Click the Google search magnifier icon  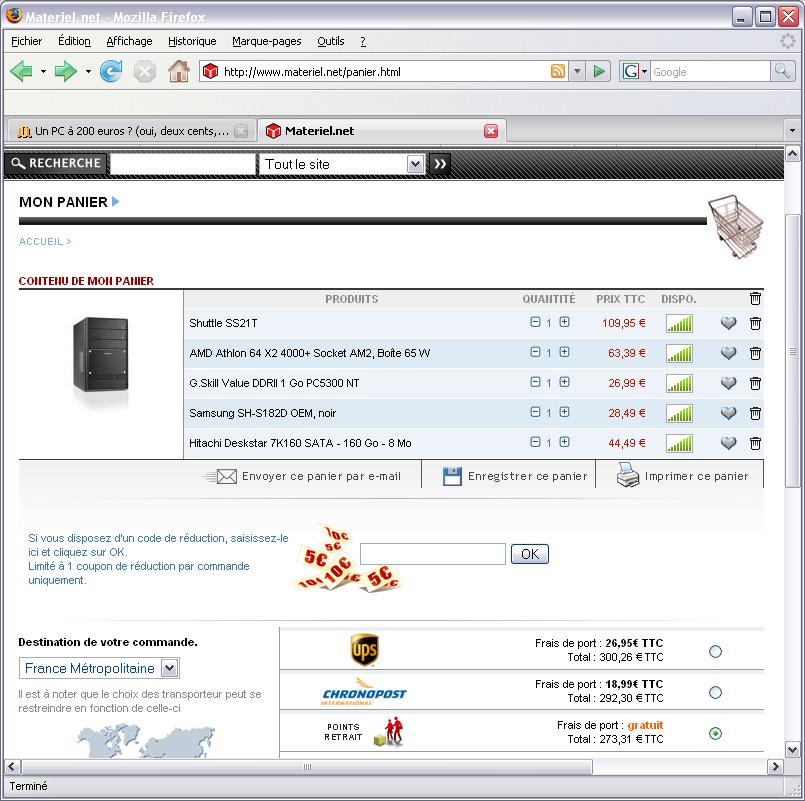tap(782, 71)
